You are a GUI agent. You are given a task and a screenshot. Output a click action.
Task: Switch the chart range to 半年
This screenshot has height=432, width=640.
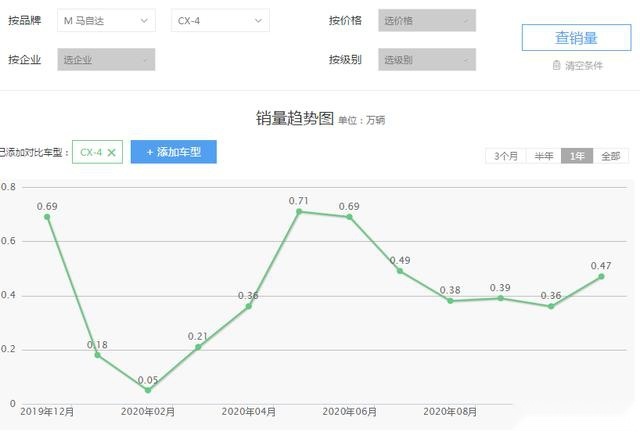[544, 156]
